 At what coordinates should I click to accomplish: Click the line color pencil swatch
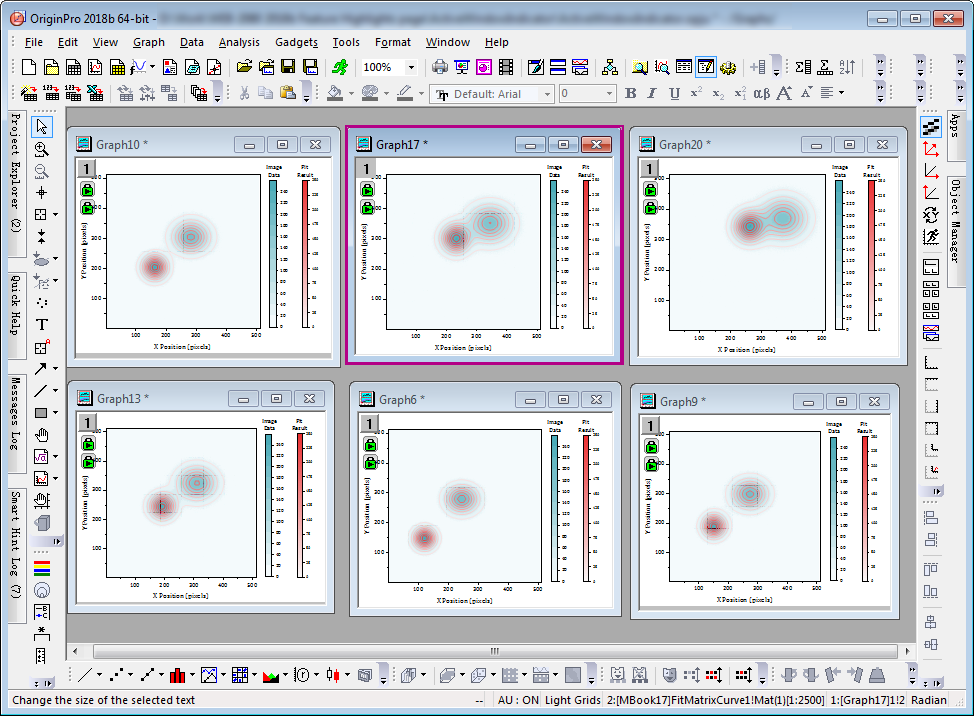pyautogui.click(x=406, y=93)
